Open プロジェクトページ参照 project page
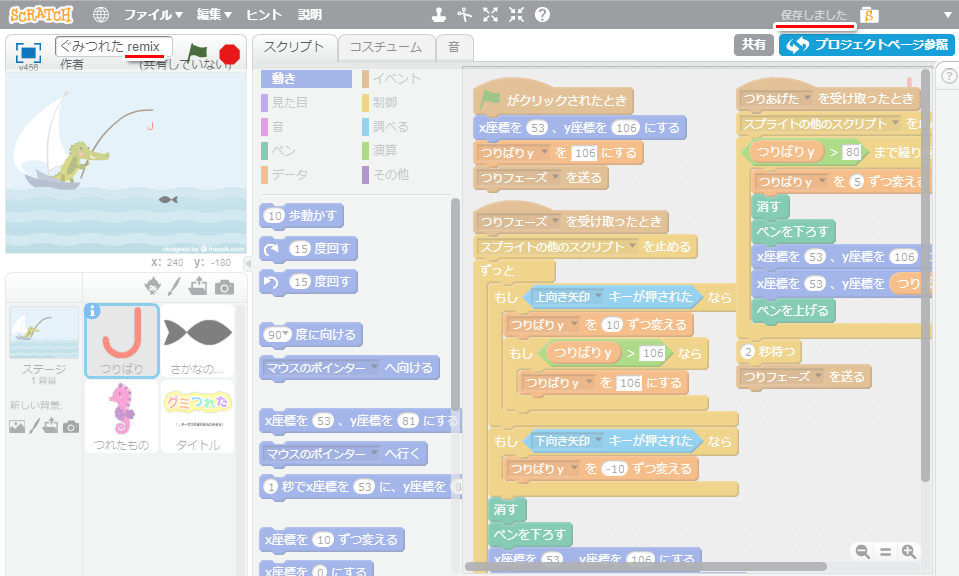 pos(867,45)
